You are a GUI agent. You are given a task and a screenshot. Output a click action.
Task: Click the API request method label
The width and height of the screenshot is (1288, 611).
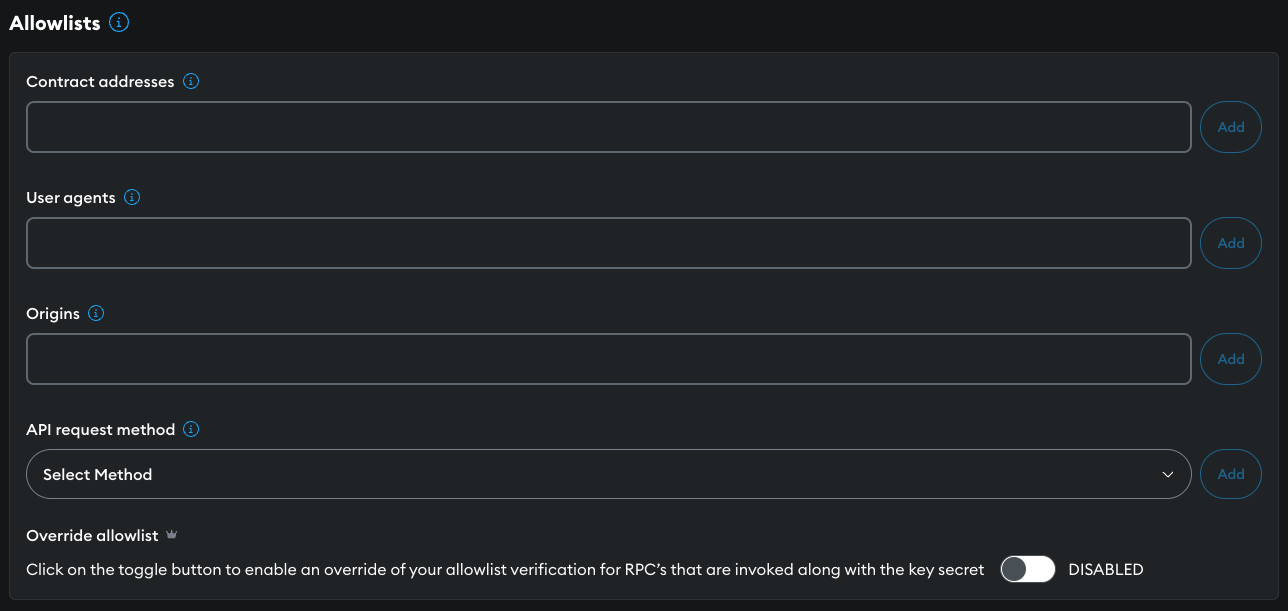[100, 429]
